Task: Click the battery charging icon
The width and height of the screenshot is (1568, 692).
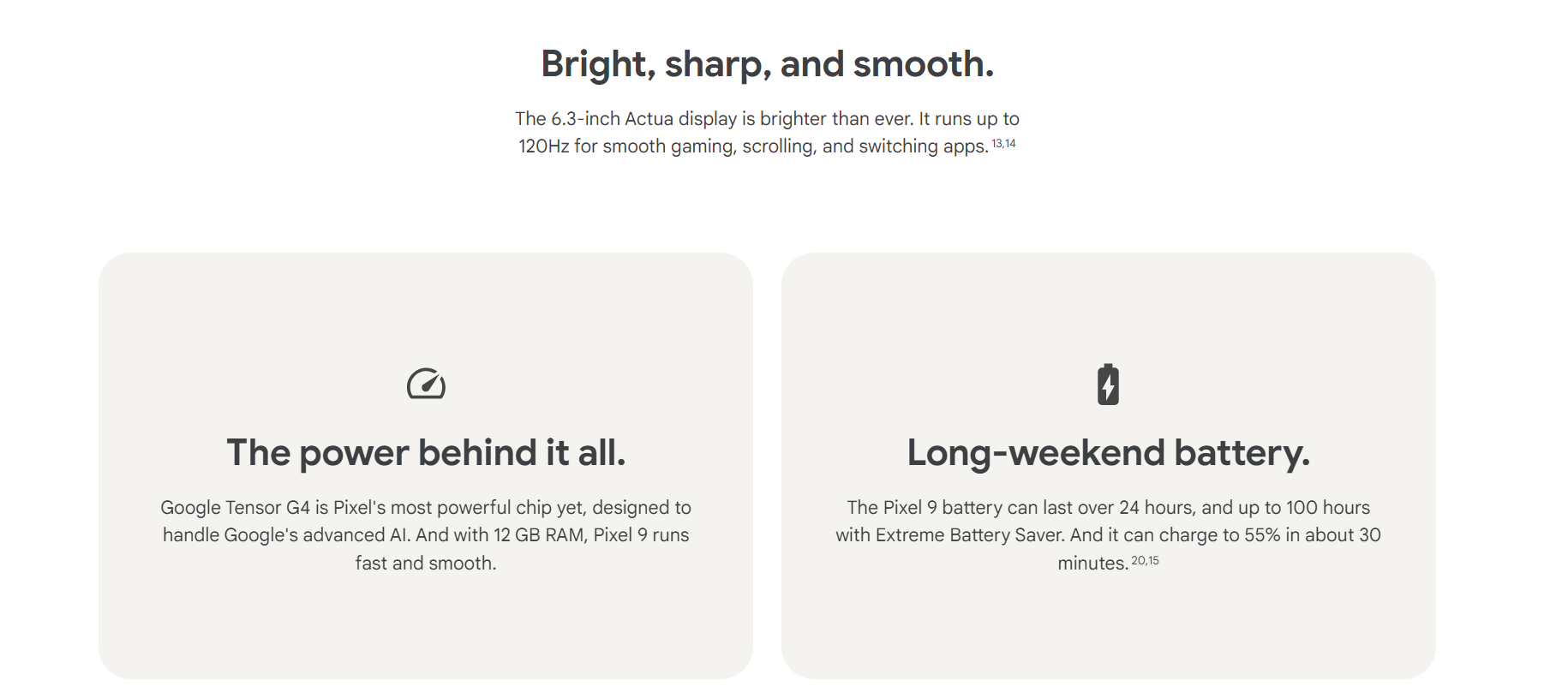Action: pos(1108,385)
